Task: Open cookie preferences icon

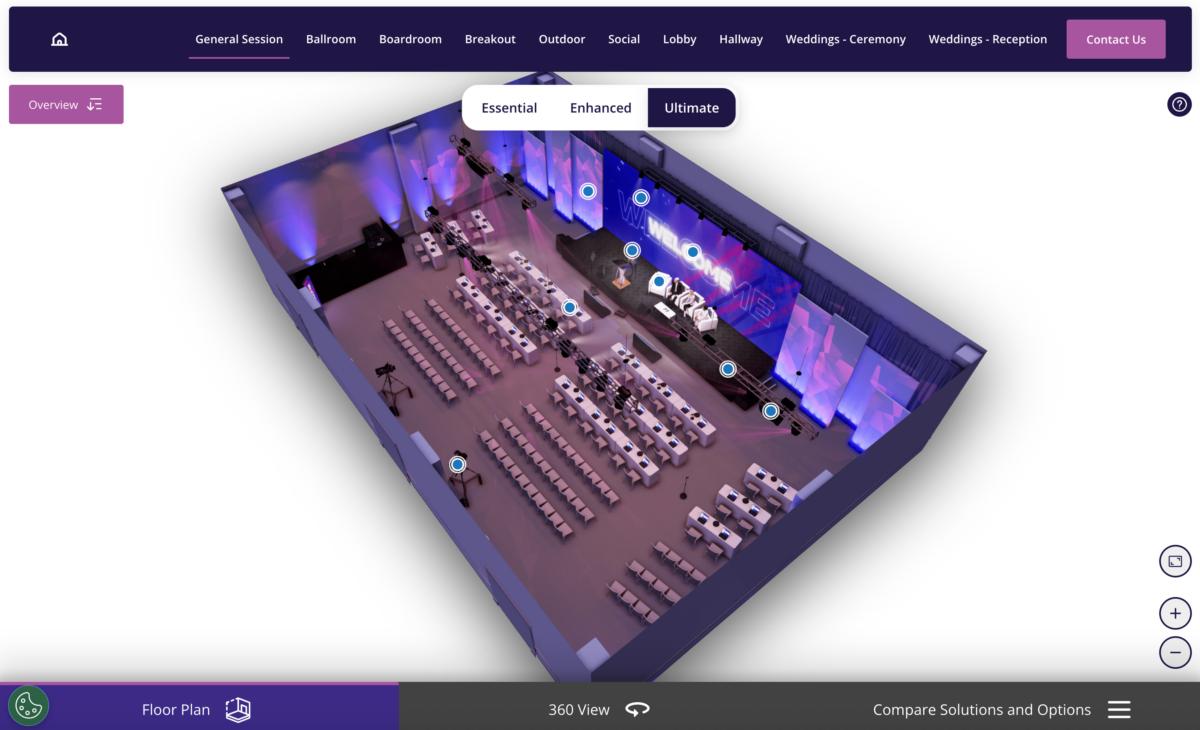Action: coord(28,706)
